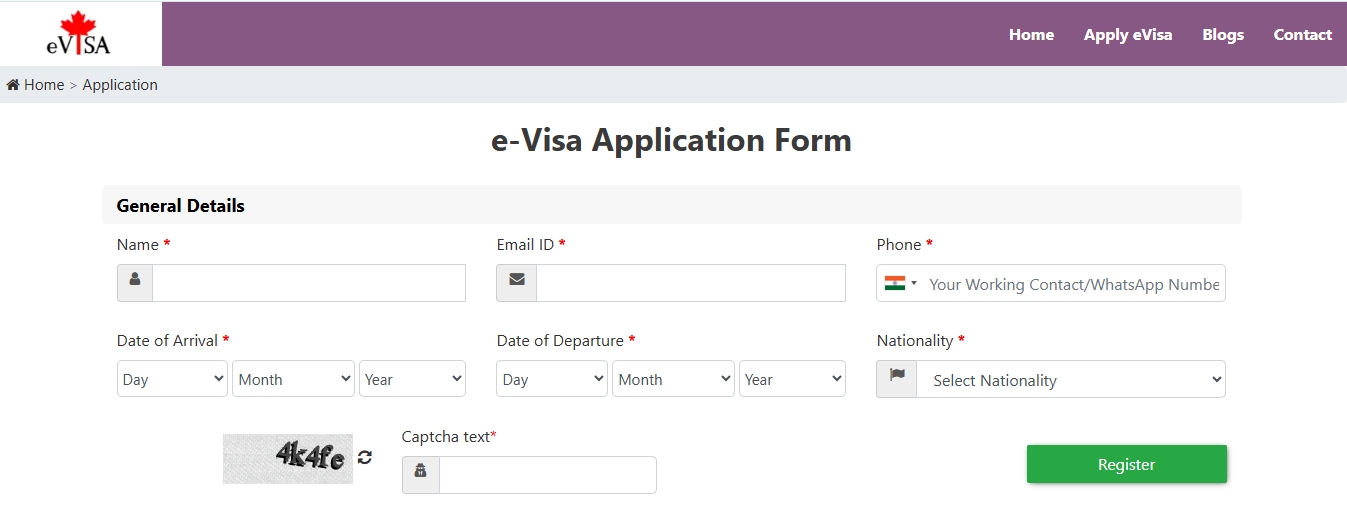
Task: Click the icon beside Captcha text field
Action: (420, 475)
